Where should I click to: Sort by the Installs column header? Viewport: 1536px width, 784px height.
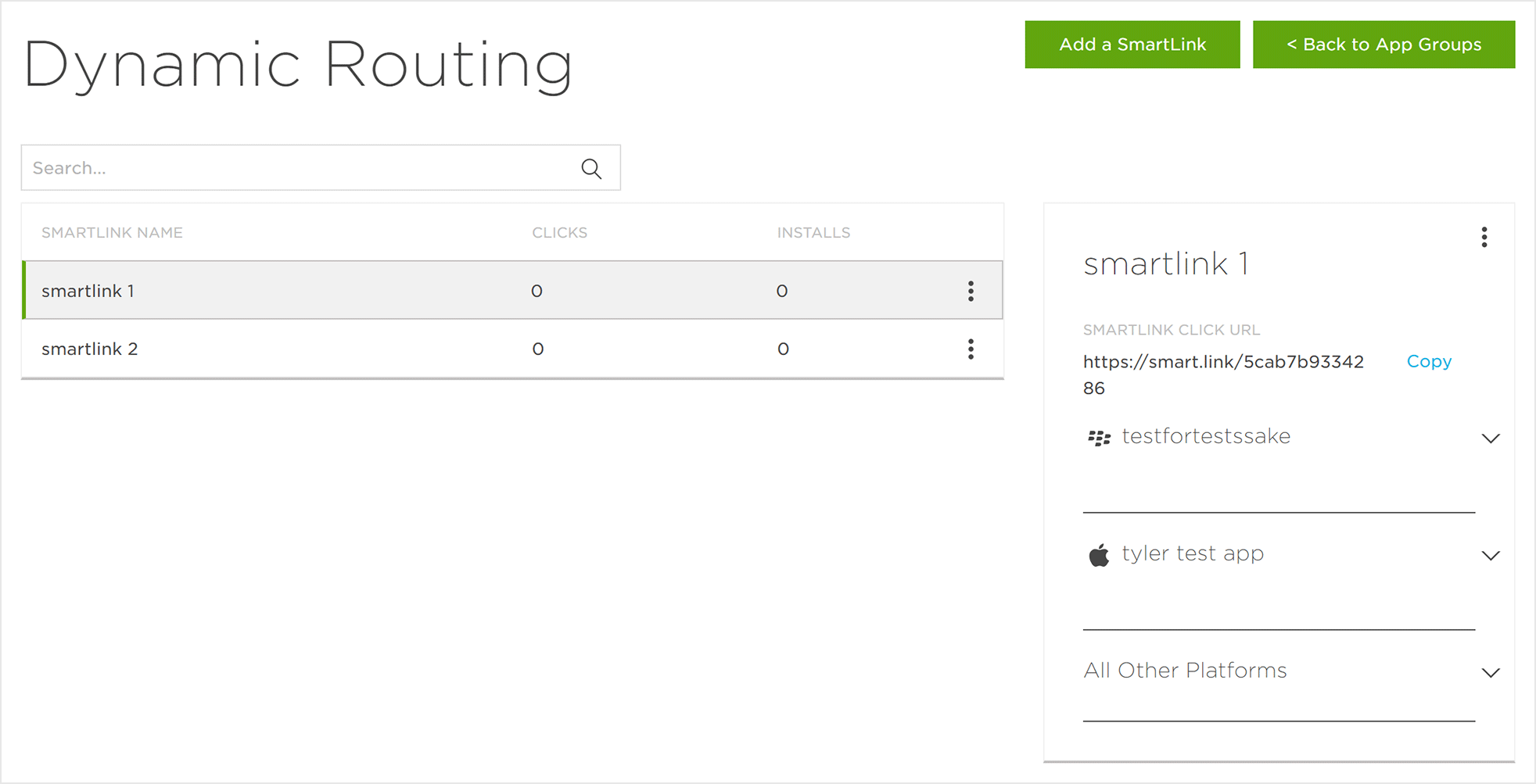point(813,233)
